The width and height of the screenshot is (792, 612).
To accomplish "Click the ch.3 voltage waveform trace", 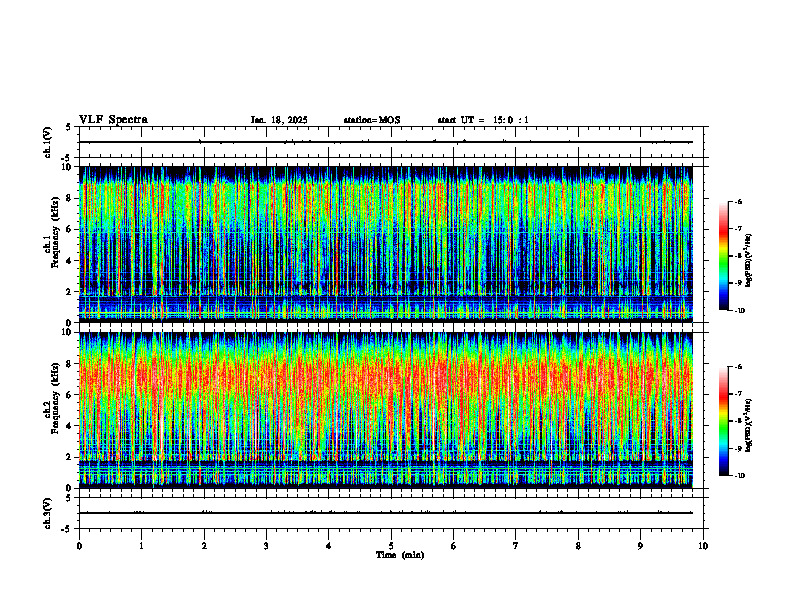I will tap(385, 513).
